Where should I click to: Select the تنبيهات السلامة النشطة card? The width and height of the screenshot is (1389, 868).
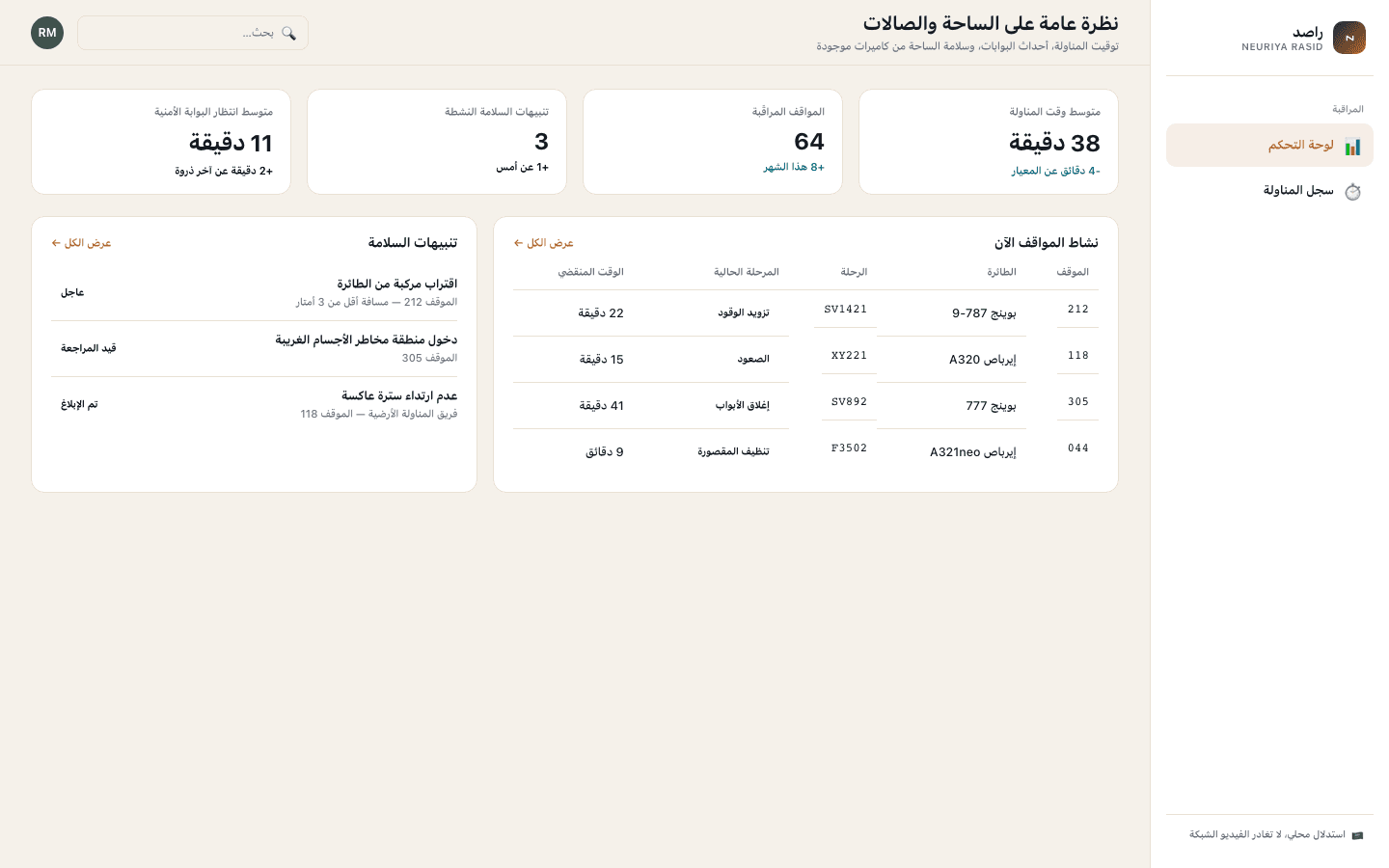click(437, 142)
